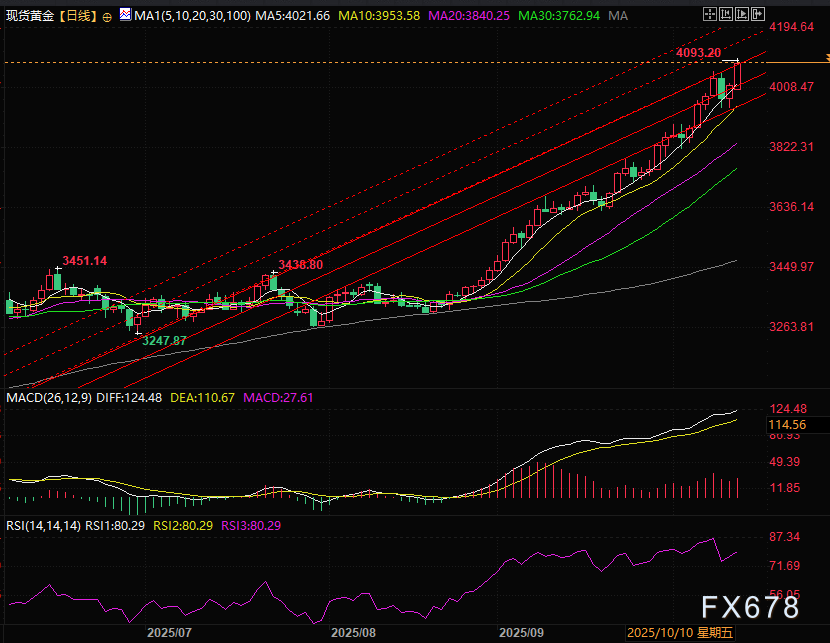The height and width of the screenshot is (643, 830).
Task: Click the 2025/07 label on time axis
Action: [168, 633]
